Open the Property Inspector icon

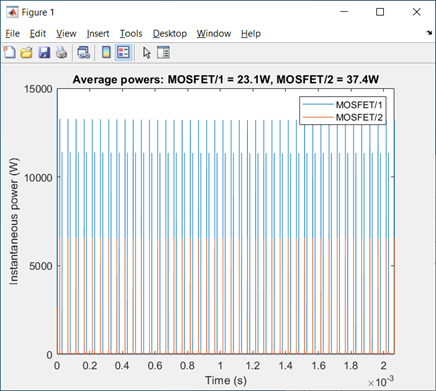[163, 53]
